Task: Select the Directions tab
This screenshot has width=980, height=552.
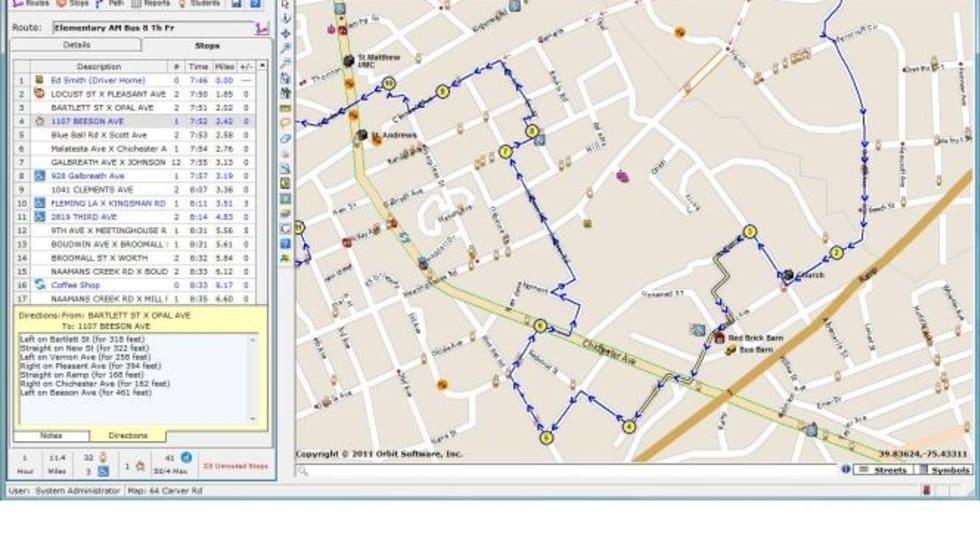Action: (x=128, y=435)
